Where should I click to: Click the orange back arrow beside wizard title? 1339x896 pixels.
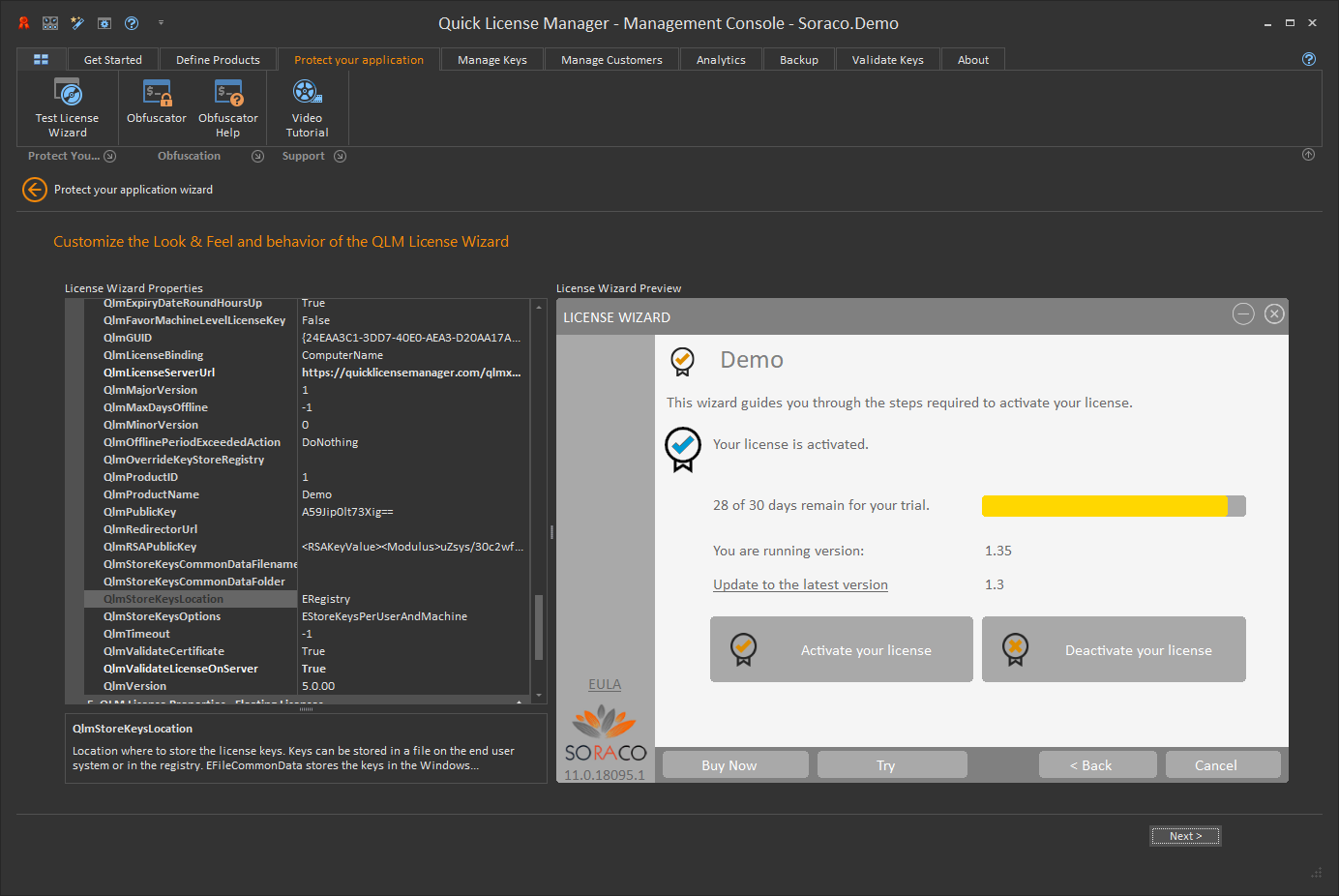coord(34,190)
